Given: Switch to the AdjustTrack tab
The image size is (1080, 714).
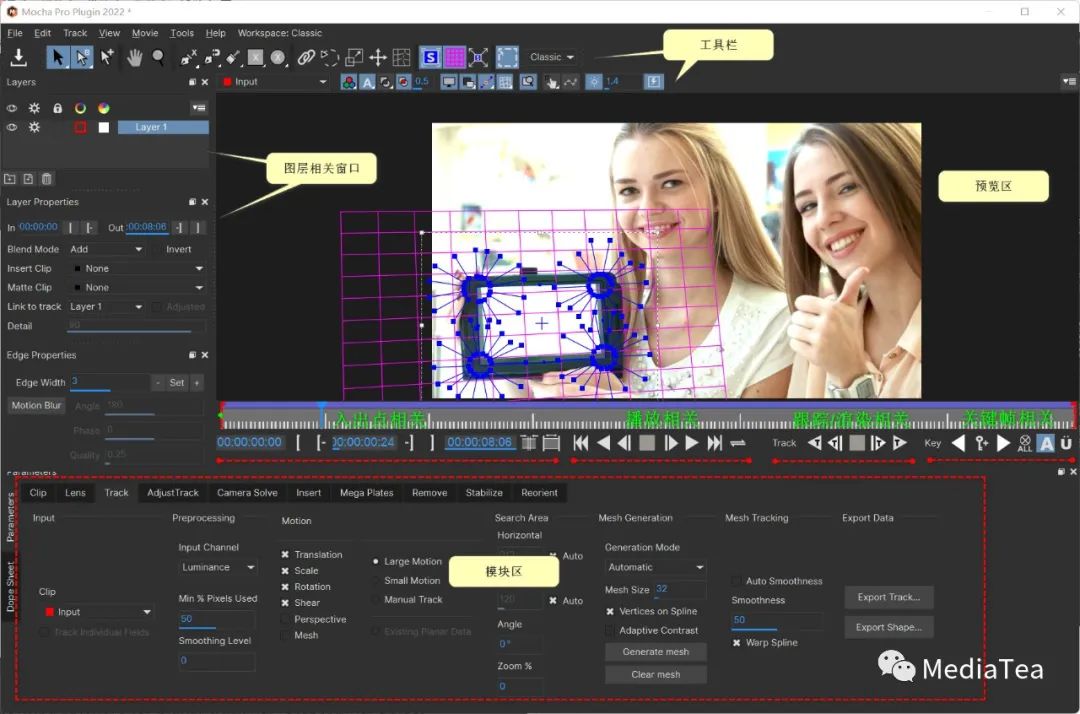Looking at the screenshot, I should click(173, 493).
